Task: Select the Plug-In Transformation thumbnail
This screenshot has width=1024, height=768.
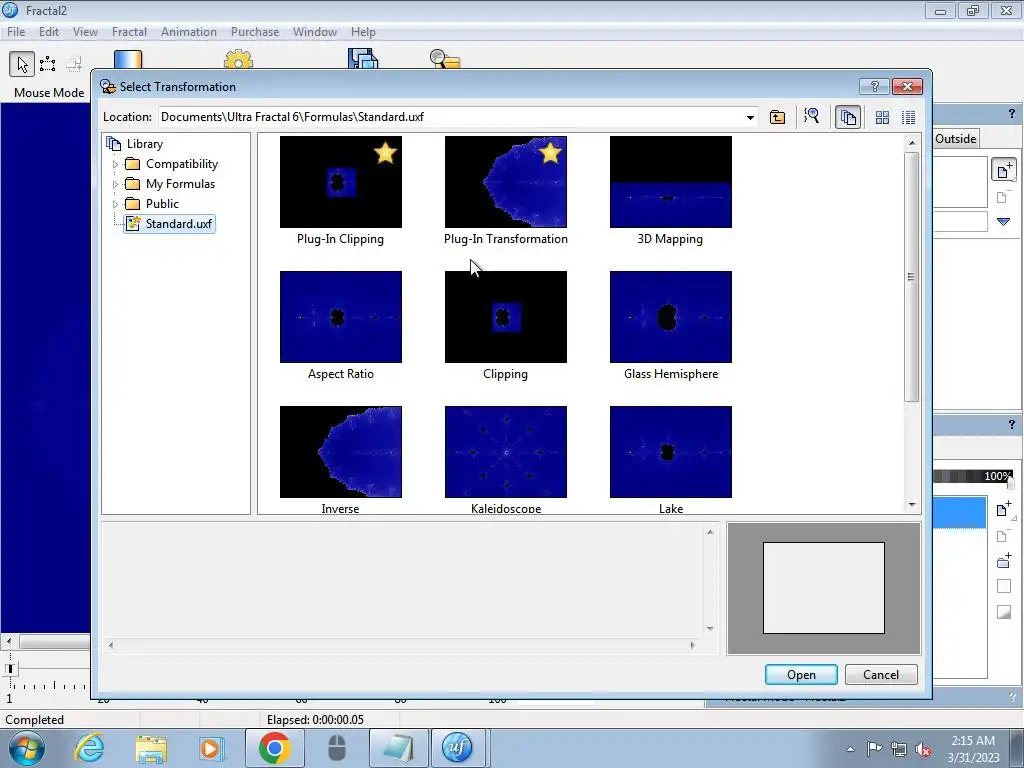Action: pyautogui.click(x=506, y=182)
